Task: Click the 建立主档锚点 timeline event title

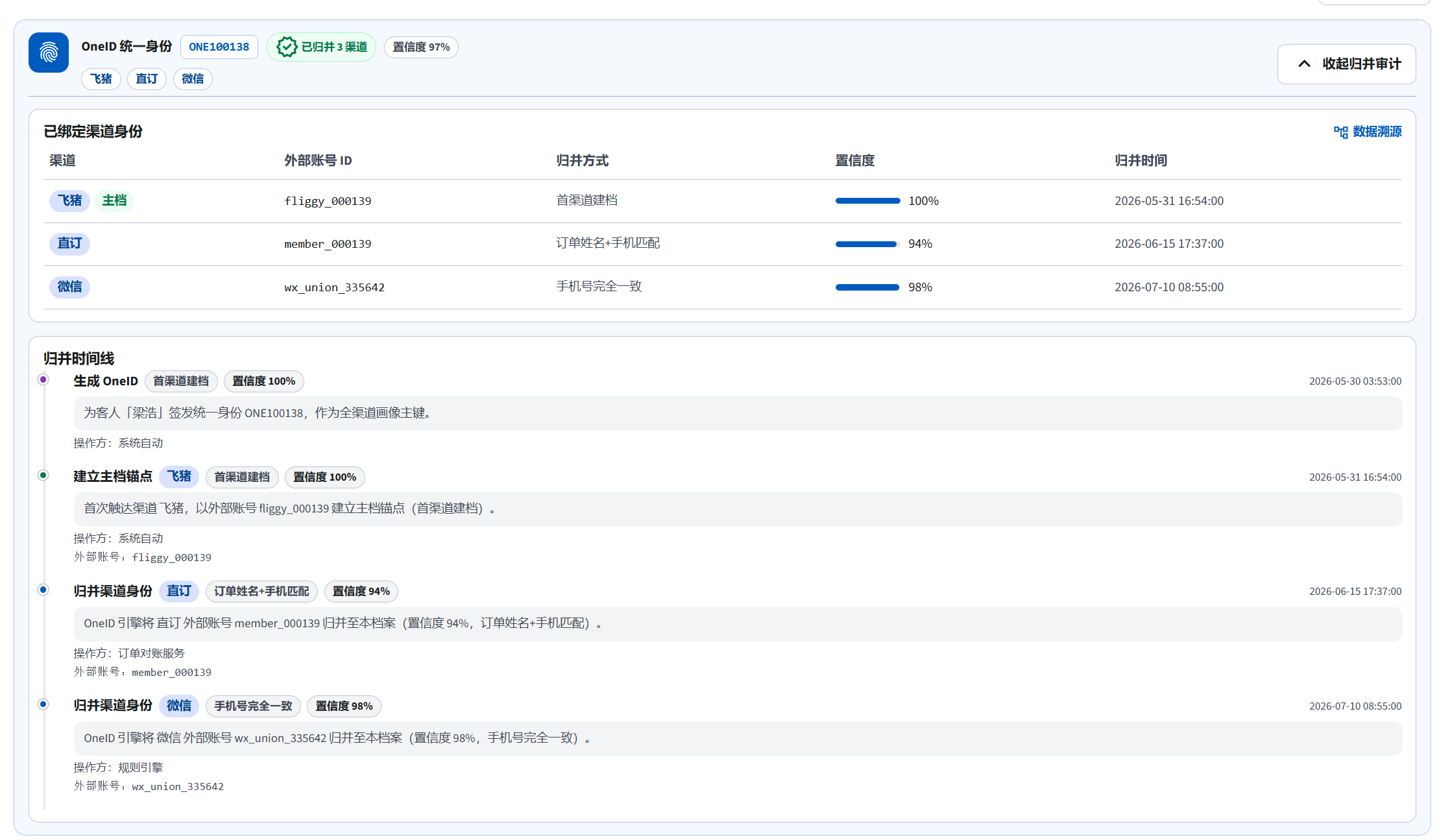Action: tap(113, 477)
